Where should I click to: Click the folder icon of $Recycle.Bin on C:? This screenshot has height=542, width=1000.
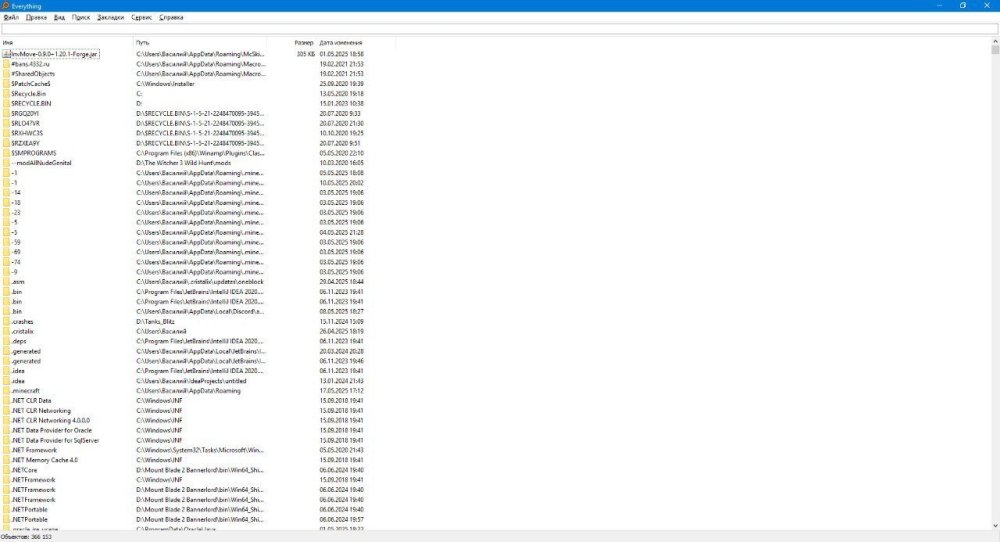(x=6, y=94)
